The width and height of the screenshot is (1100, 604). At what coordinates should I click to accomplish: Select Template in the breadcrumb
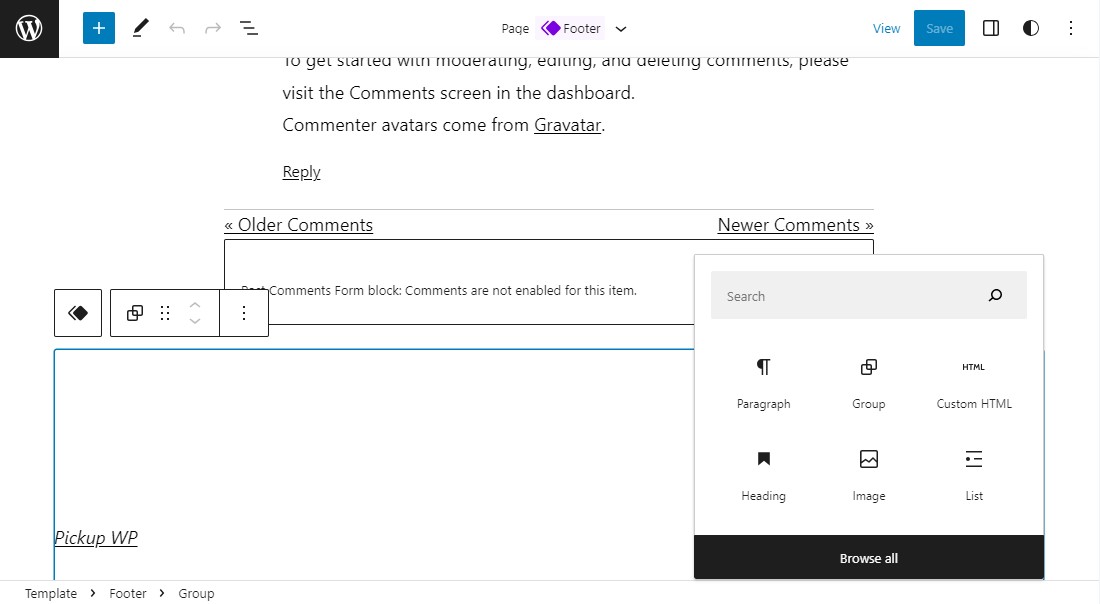pos(51,593)
